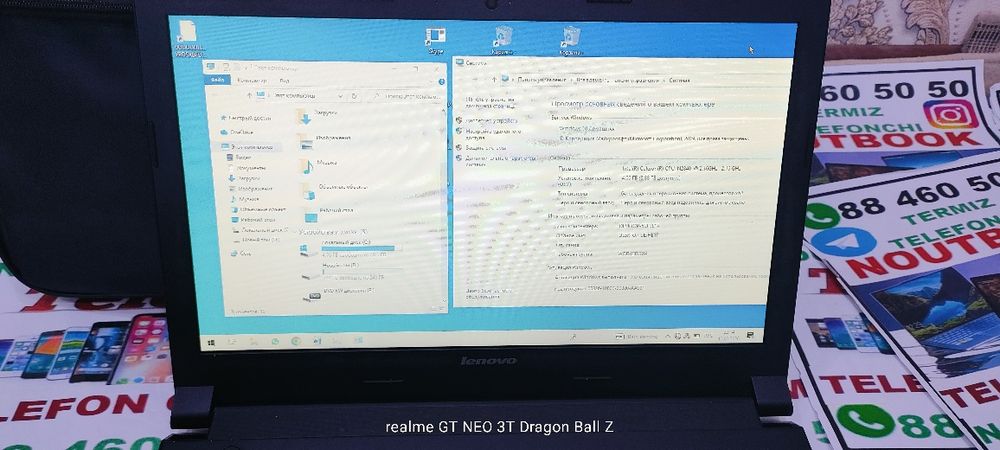Show hidden system tray icons
Screen dimensions: 1000x450
669,336
